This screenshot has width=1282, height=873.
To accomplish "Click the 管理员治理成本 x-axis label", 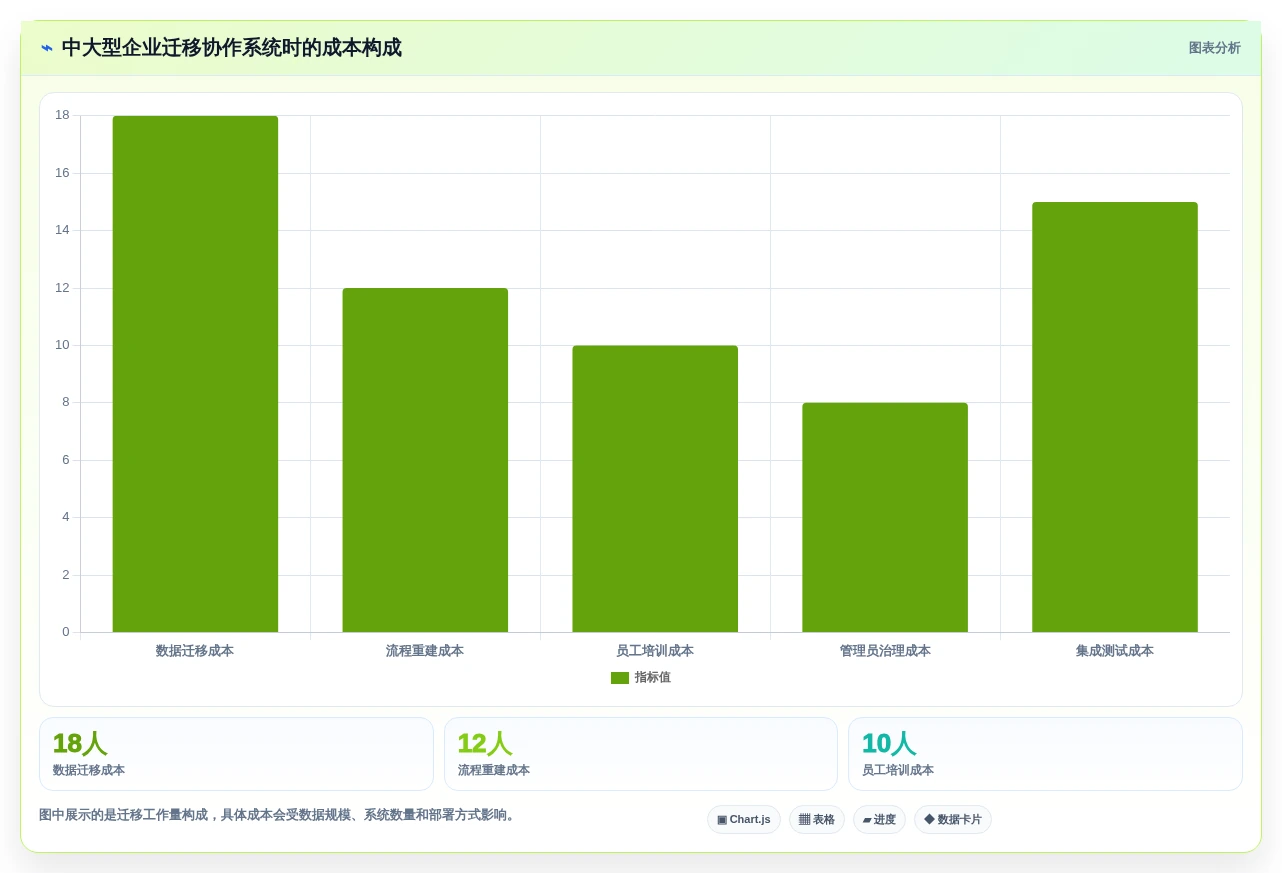I will [885, 651].
